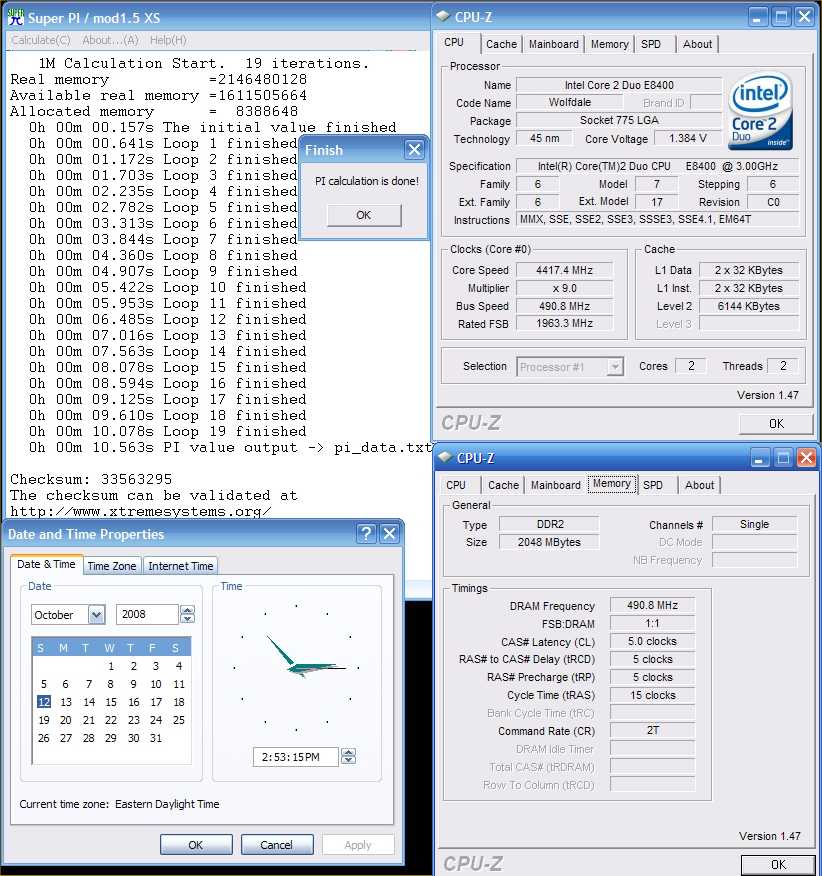The image size is (822, 876).
Task: Click the year spinner arrows
Action: [187, 615]
